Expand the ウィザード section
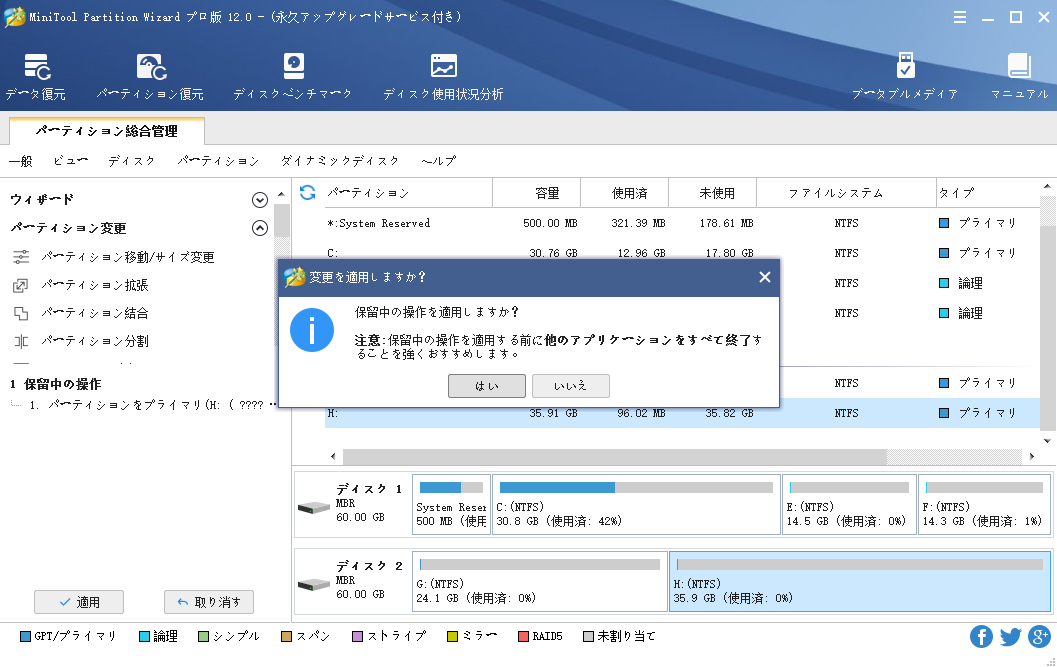The image size is (1057, 667). tap(260, 200)
